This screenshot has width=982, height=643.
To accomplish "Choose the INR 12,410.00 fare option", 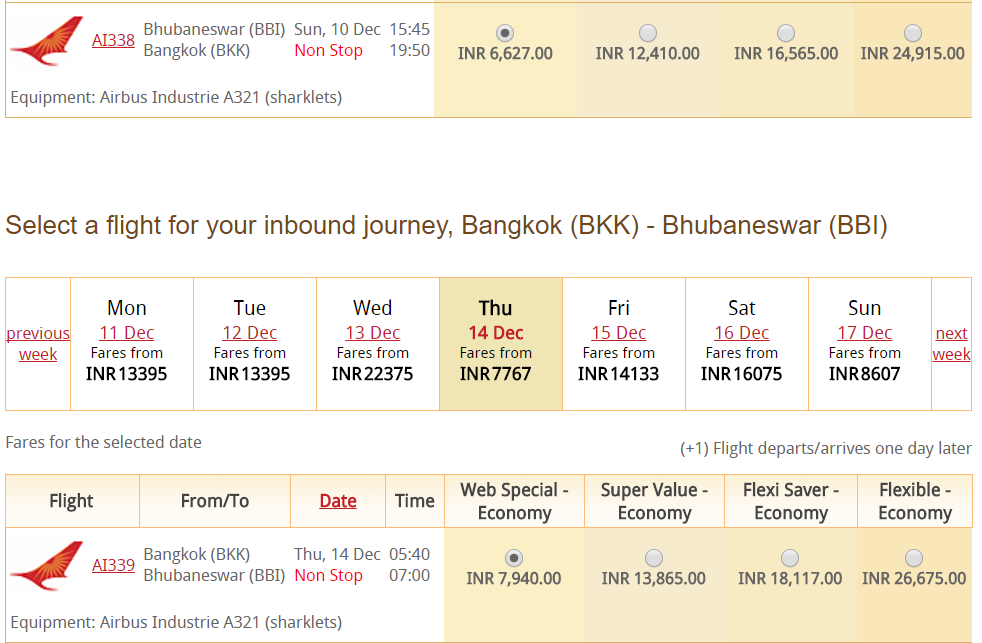I will tap(646, 31).
